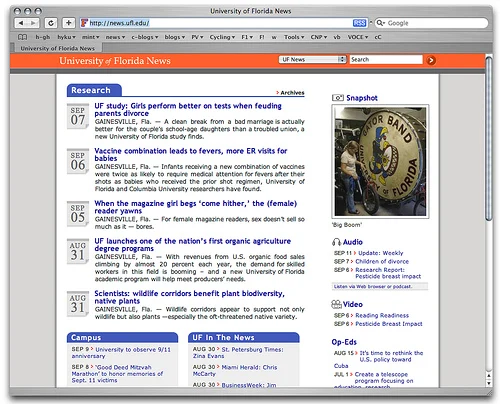The width and height of the screenshot is (500, 404).
Task: Show all bookmarks via the book icon
Action: coord(22,37)
